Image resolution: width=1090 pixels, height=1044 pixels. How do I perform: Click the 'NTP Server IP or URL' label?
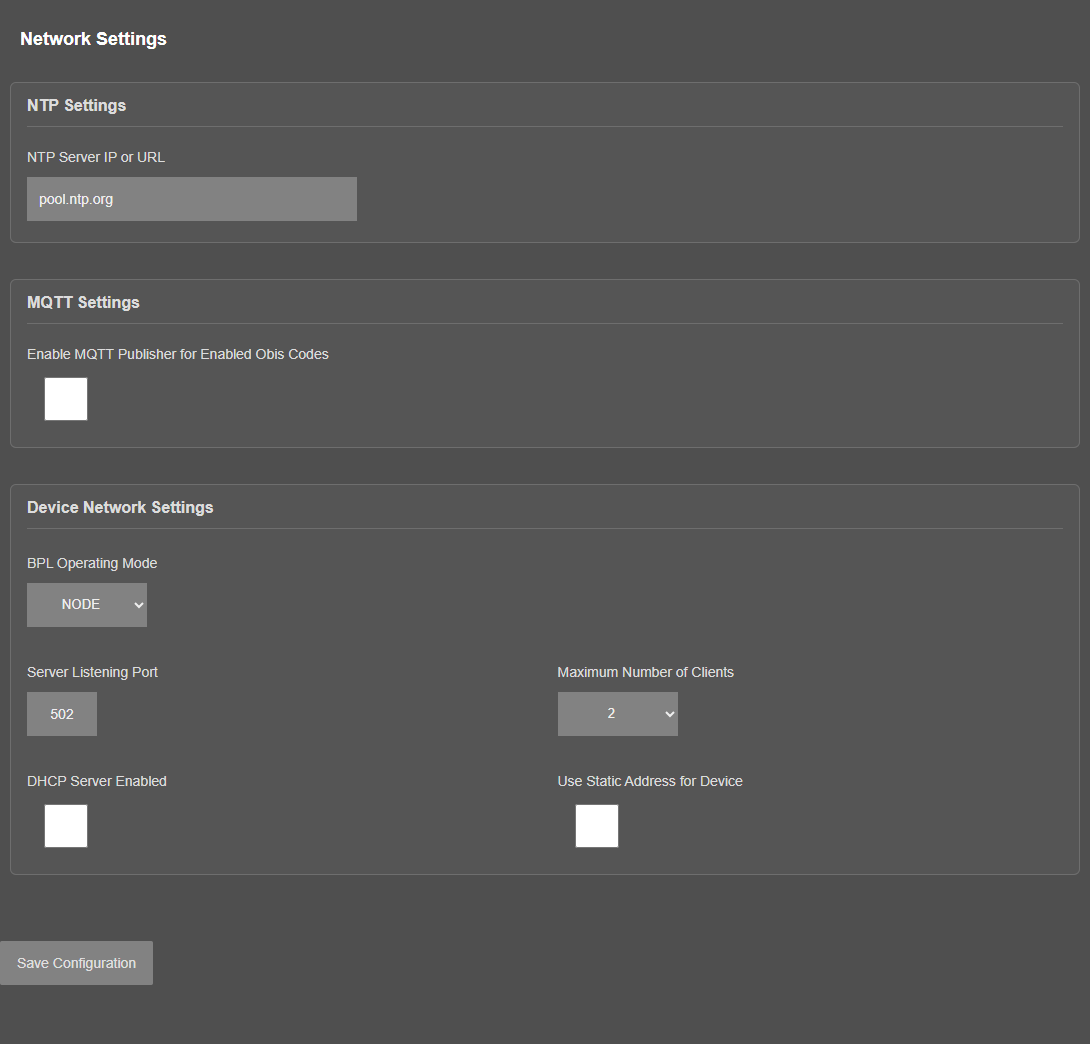(x=96, y=157)
